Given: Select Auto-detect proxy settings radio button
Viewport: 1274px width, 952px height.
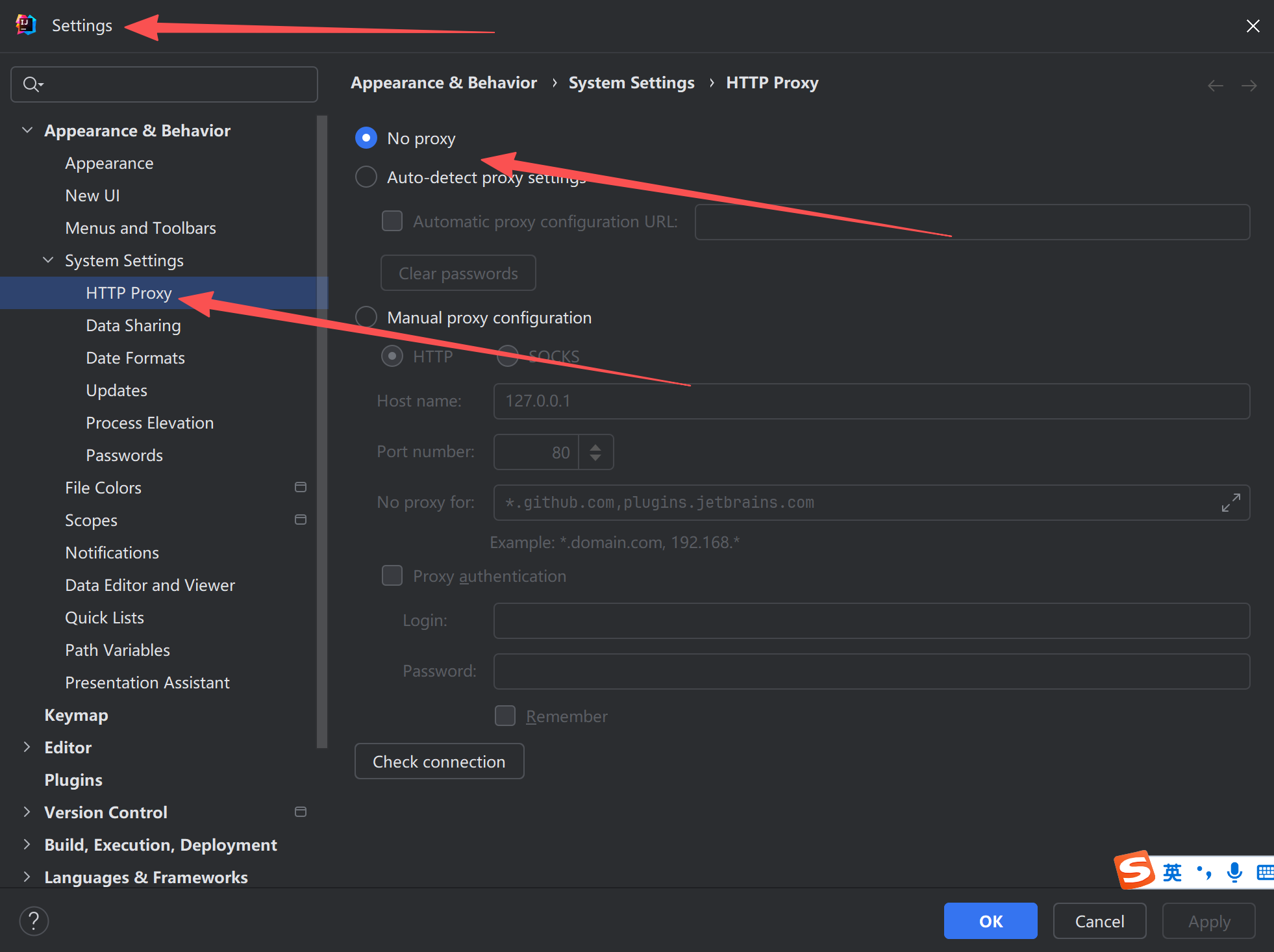Looking at the screenshot, I should click(366, 177).
